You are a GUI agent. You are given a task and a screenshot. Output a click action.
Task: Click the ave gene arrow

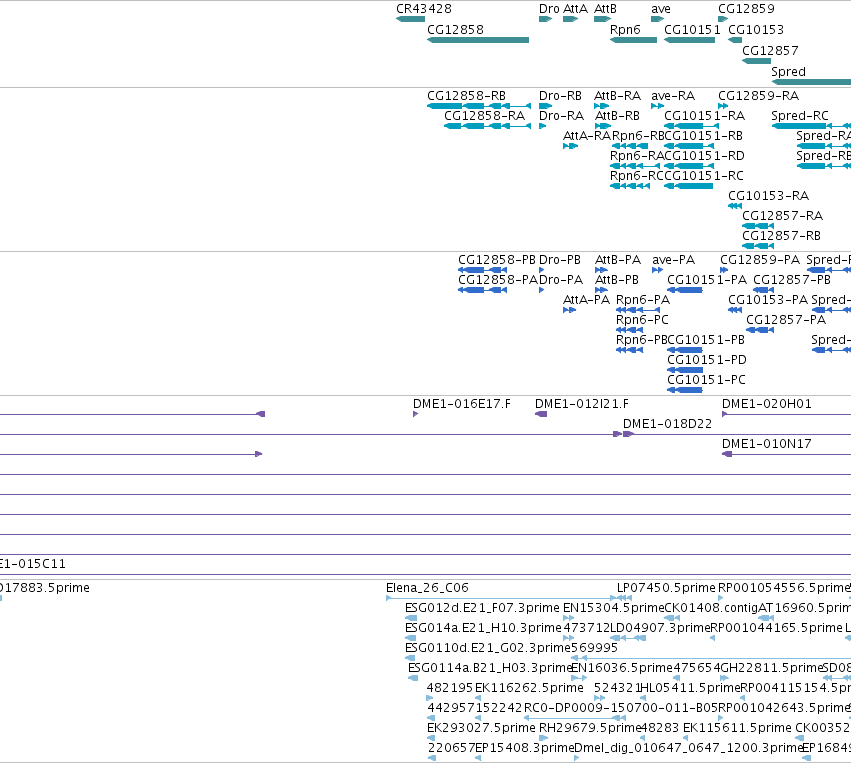pyautogui.click(x=657, y=19)
